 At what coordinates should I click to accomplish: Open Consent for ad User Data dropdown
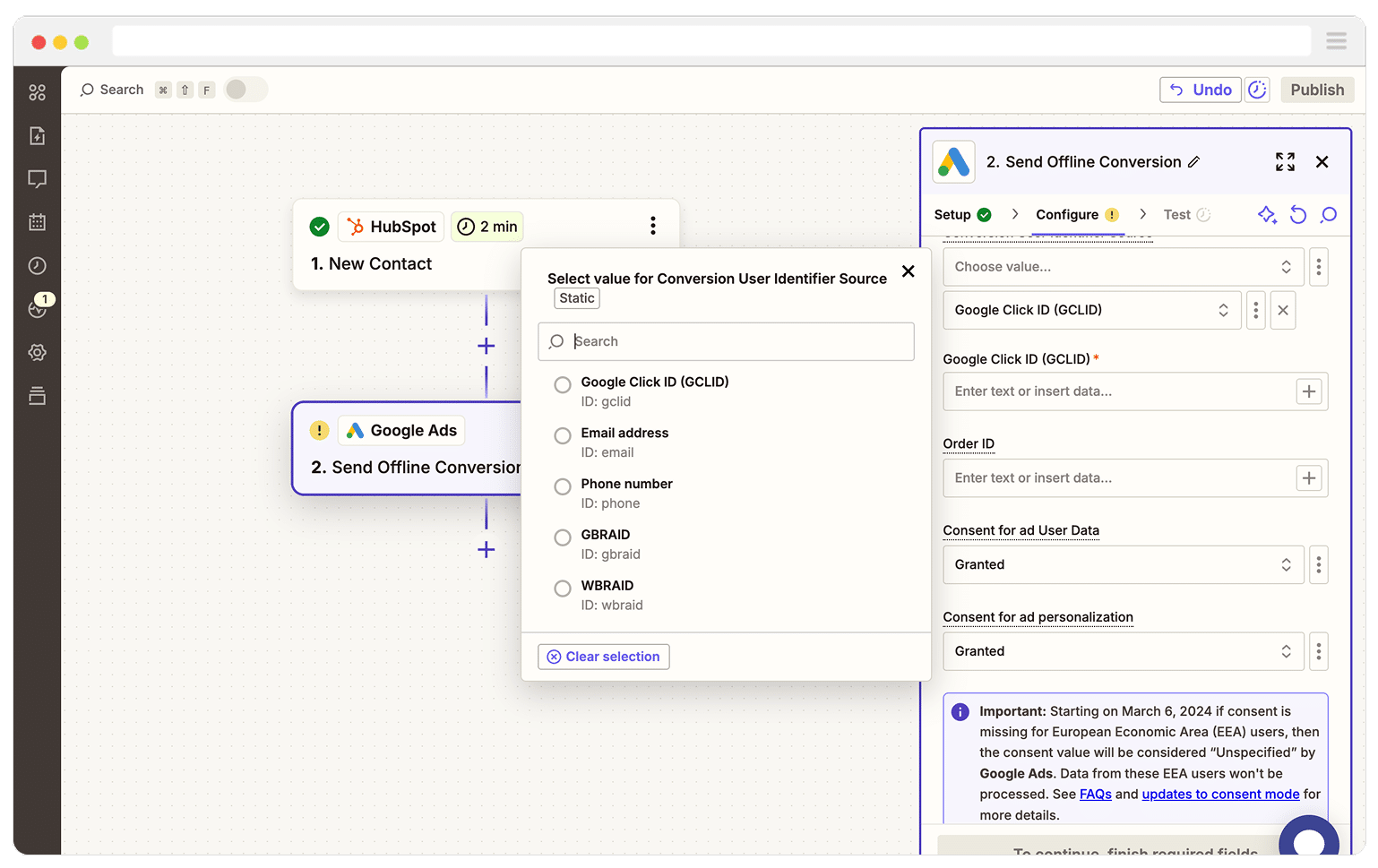[1124, 565]
